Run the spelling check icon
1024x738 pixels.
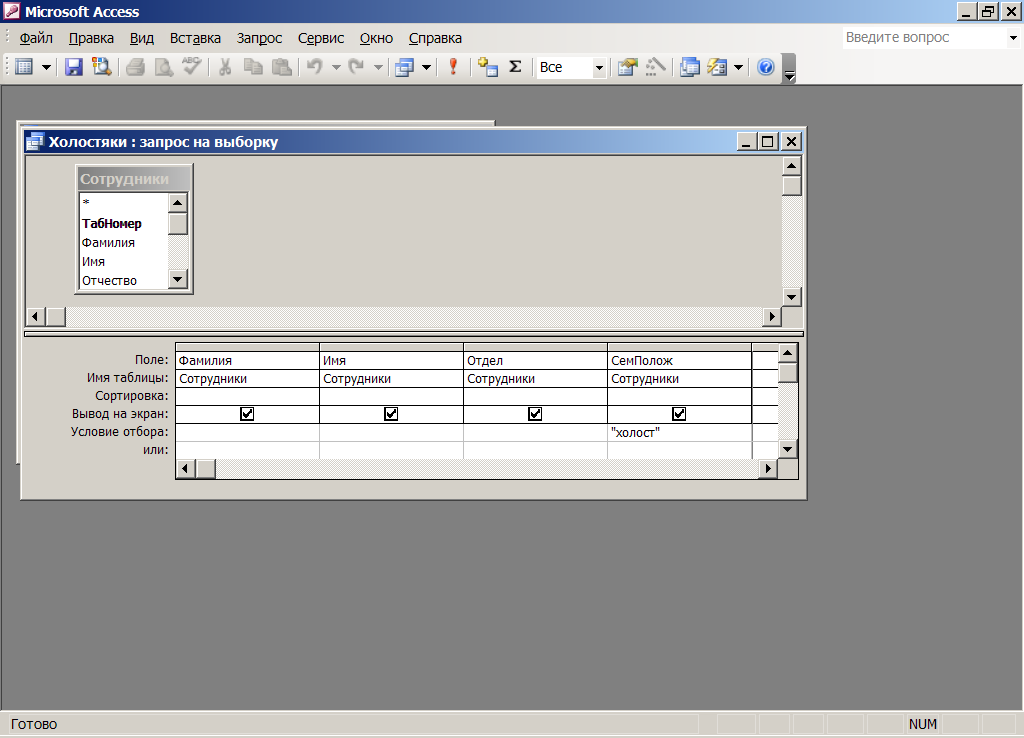point(191,67)
